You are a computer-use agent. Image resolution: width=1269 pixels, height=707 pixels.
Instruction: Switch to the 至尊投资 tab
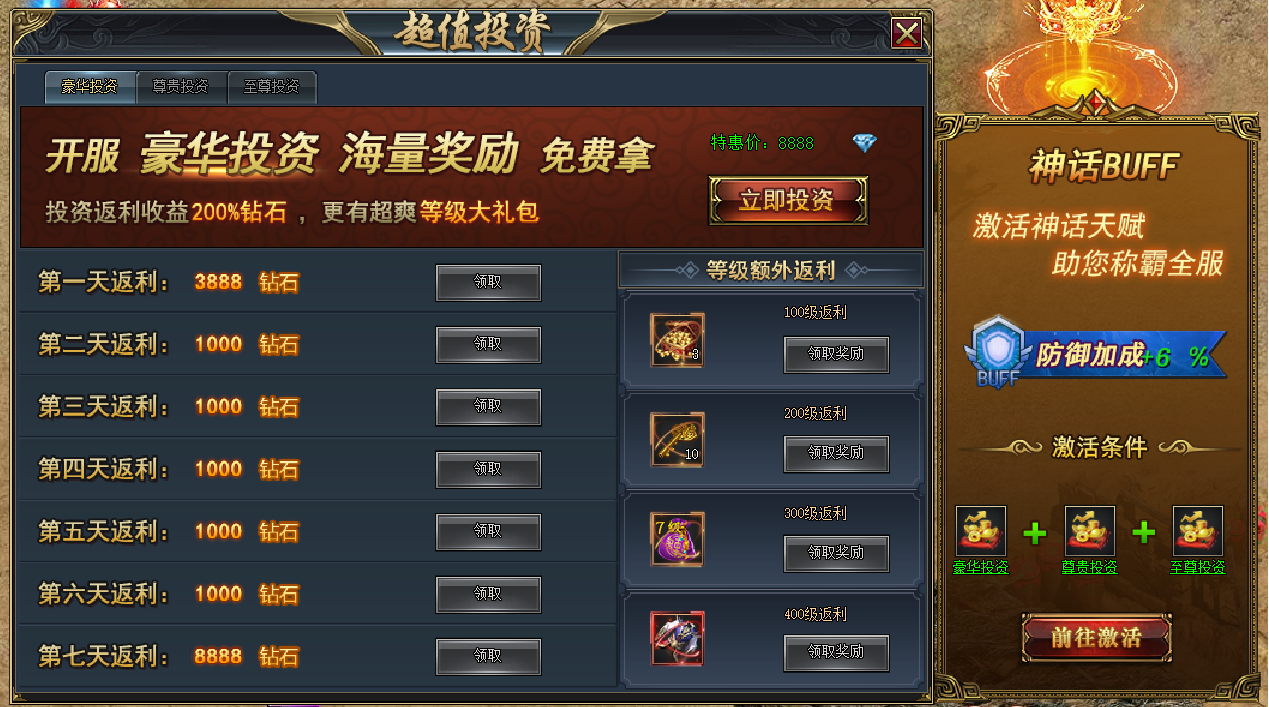point(272,87)
